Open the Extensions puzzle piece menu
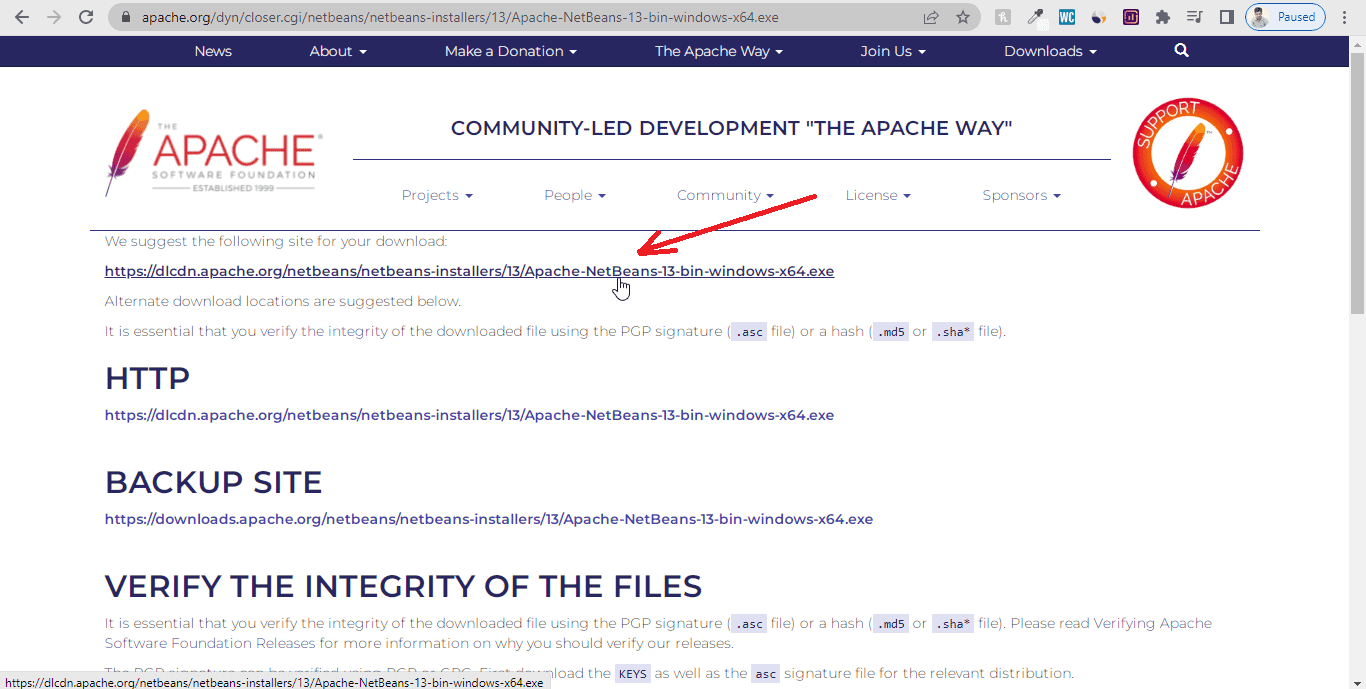This screenshot has width=1366, height=689. click(x=1162, y=17)
